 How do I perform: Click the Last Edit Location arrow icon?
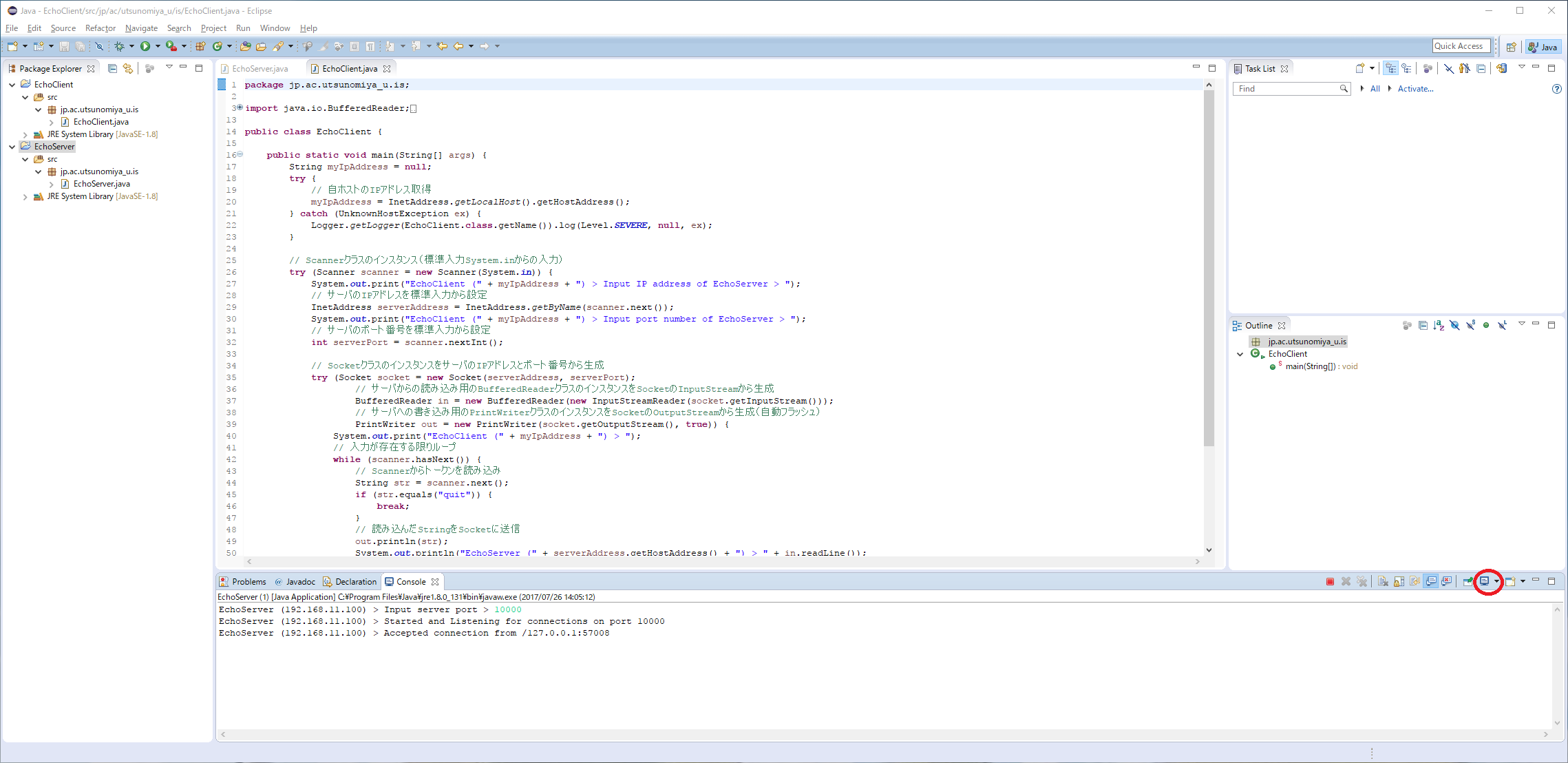click(442, 46)
